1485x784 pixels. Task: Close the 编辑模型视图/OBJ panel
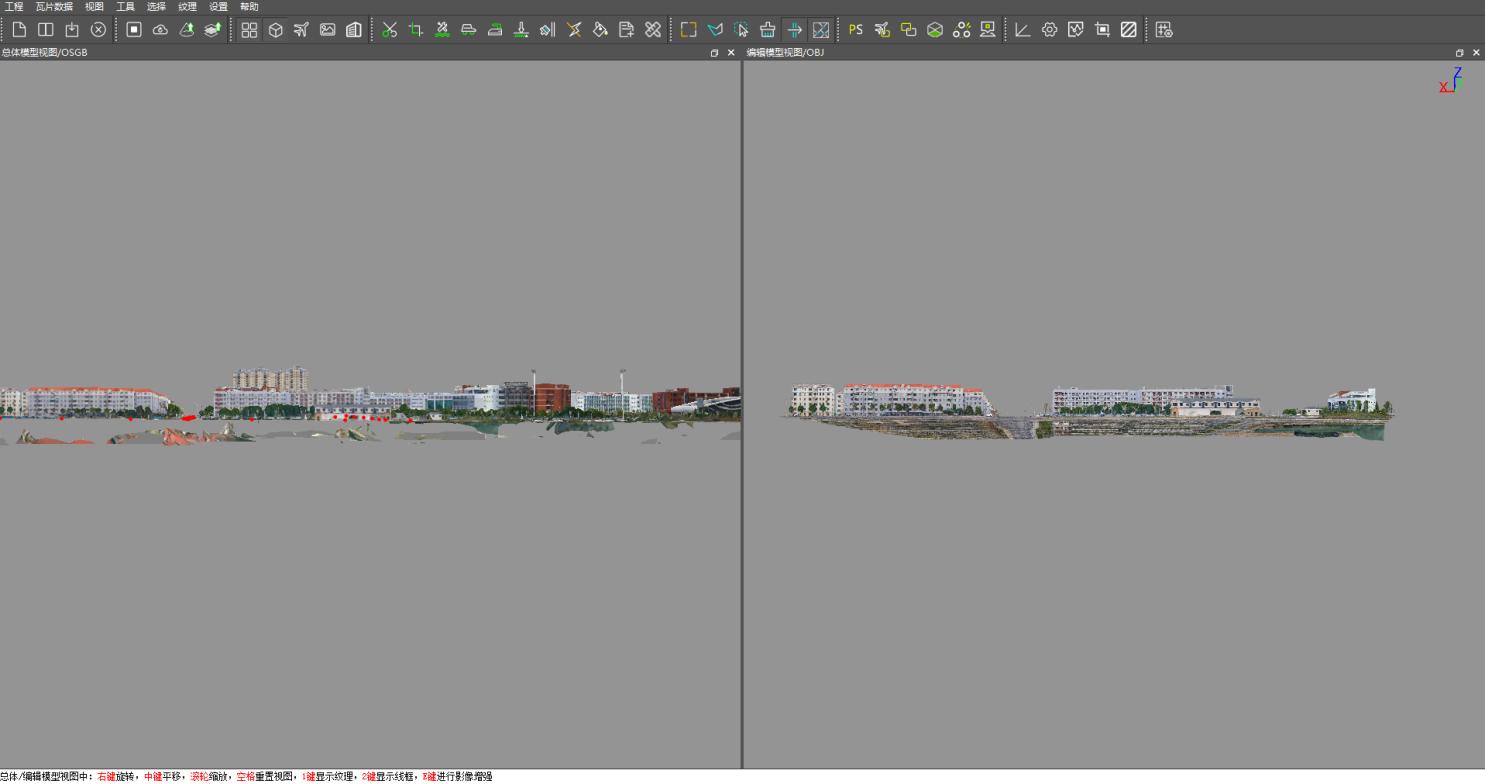coord(1476,53)
